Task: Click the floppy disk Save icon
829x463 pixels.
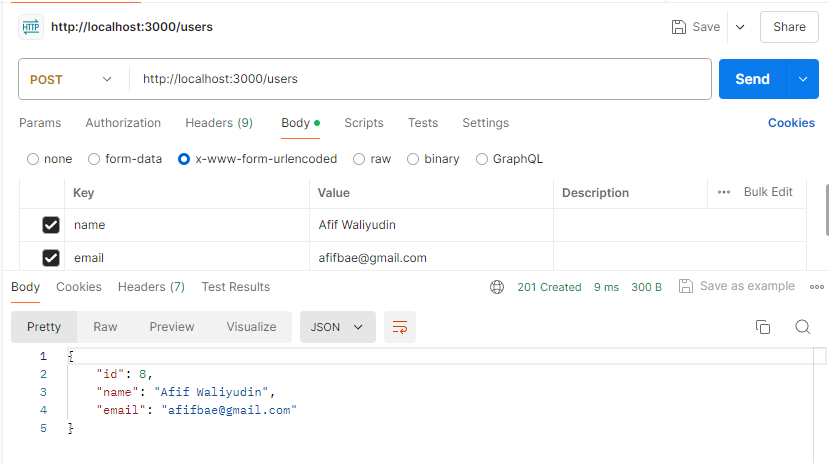Action: coord(679,27)
